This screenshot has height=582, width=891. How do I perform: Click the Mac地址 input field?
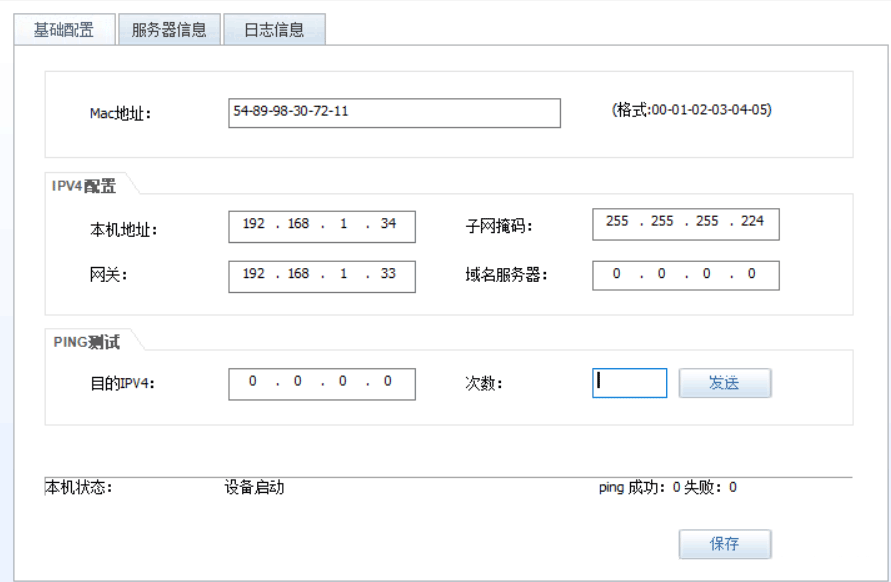[x=394, y=113]
